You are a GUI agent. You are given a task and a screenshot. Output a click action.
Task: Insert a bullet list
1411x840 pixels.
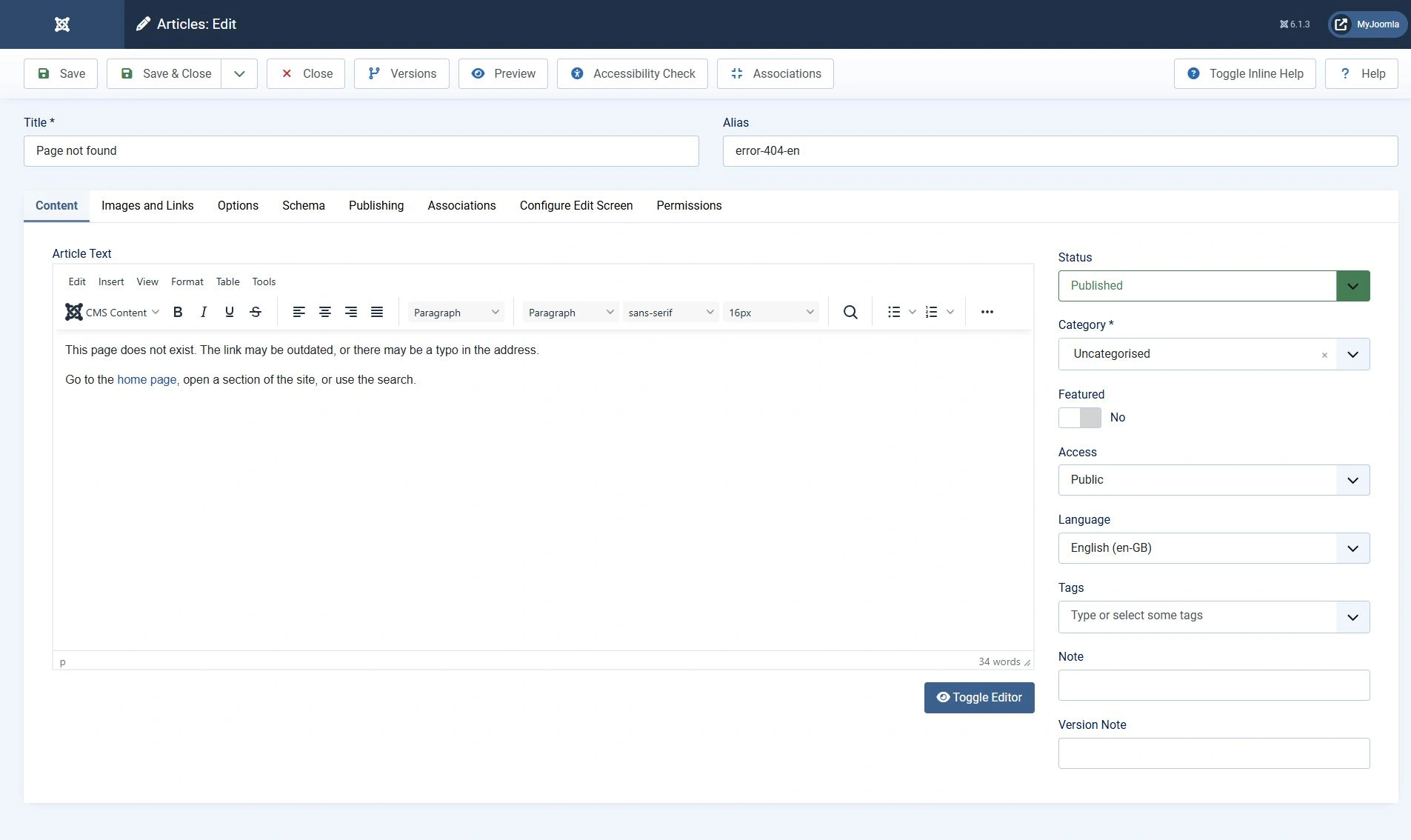(894, 313)
